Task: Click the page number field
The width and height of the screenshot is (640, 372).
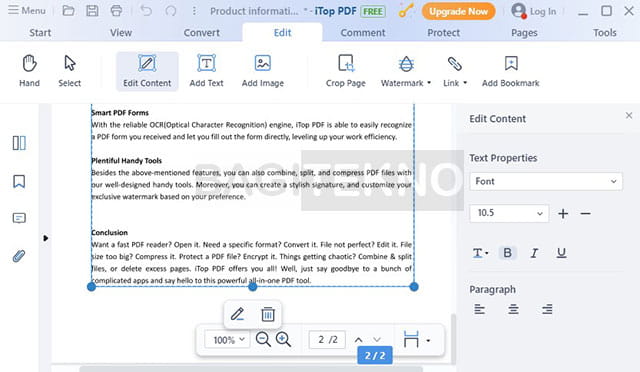Action: [327, 340]
